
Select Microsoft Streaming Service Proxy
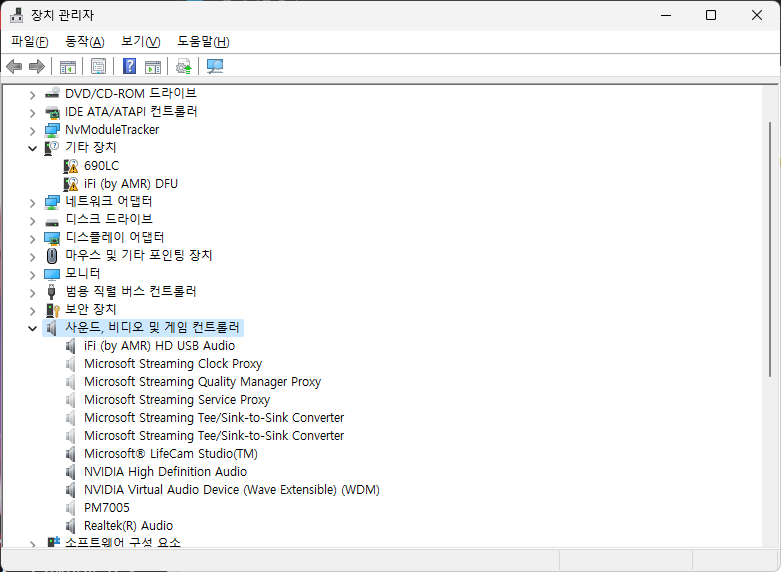pyautogui.click(x=177, y=400)
